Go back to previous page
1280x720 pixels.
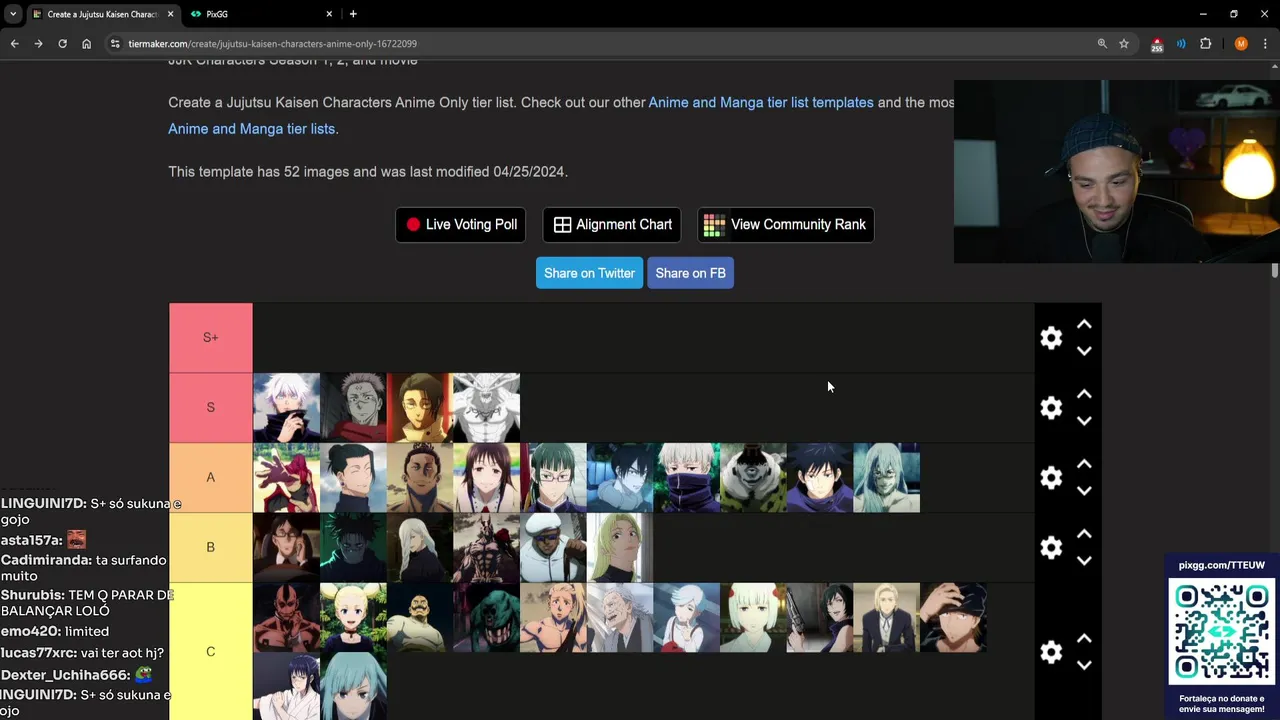tap(14, 44)
